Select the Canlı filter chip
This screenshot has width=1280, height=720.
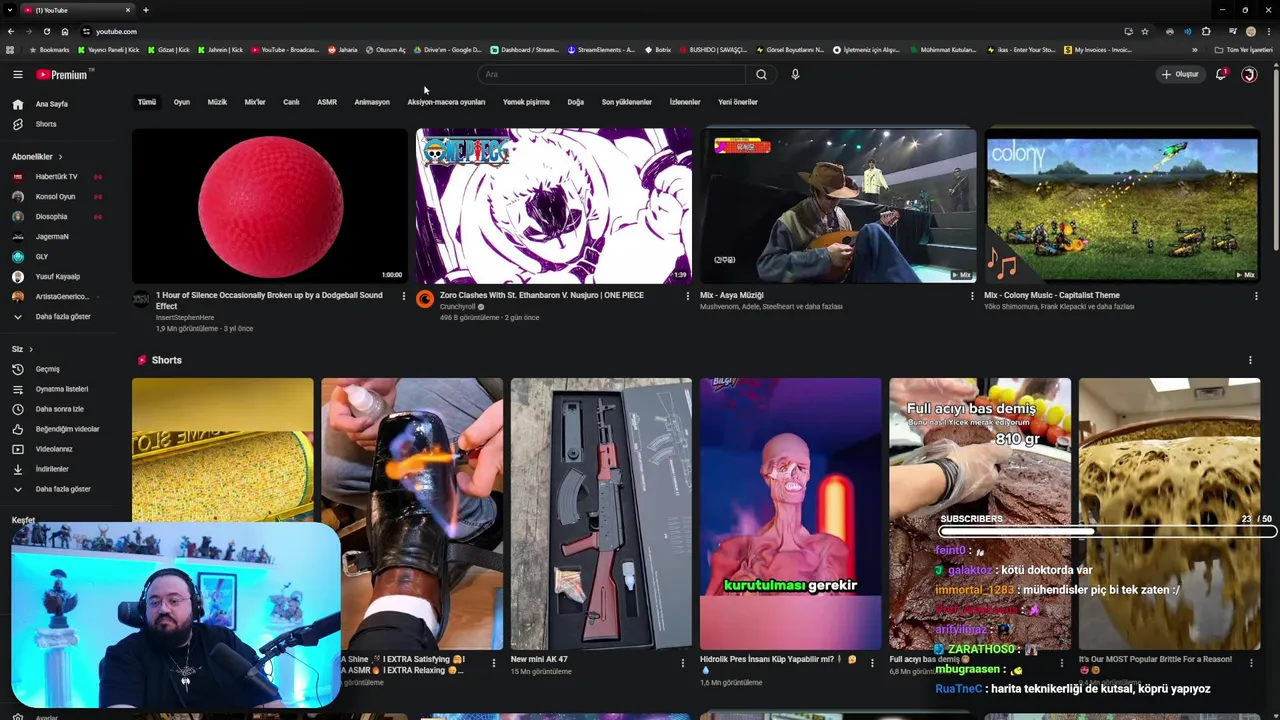291,102
